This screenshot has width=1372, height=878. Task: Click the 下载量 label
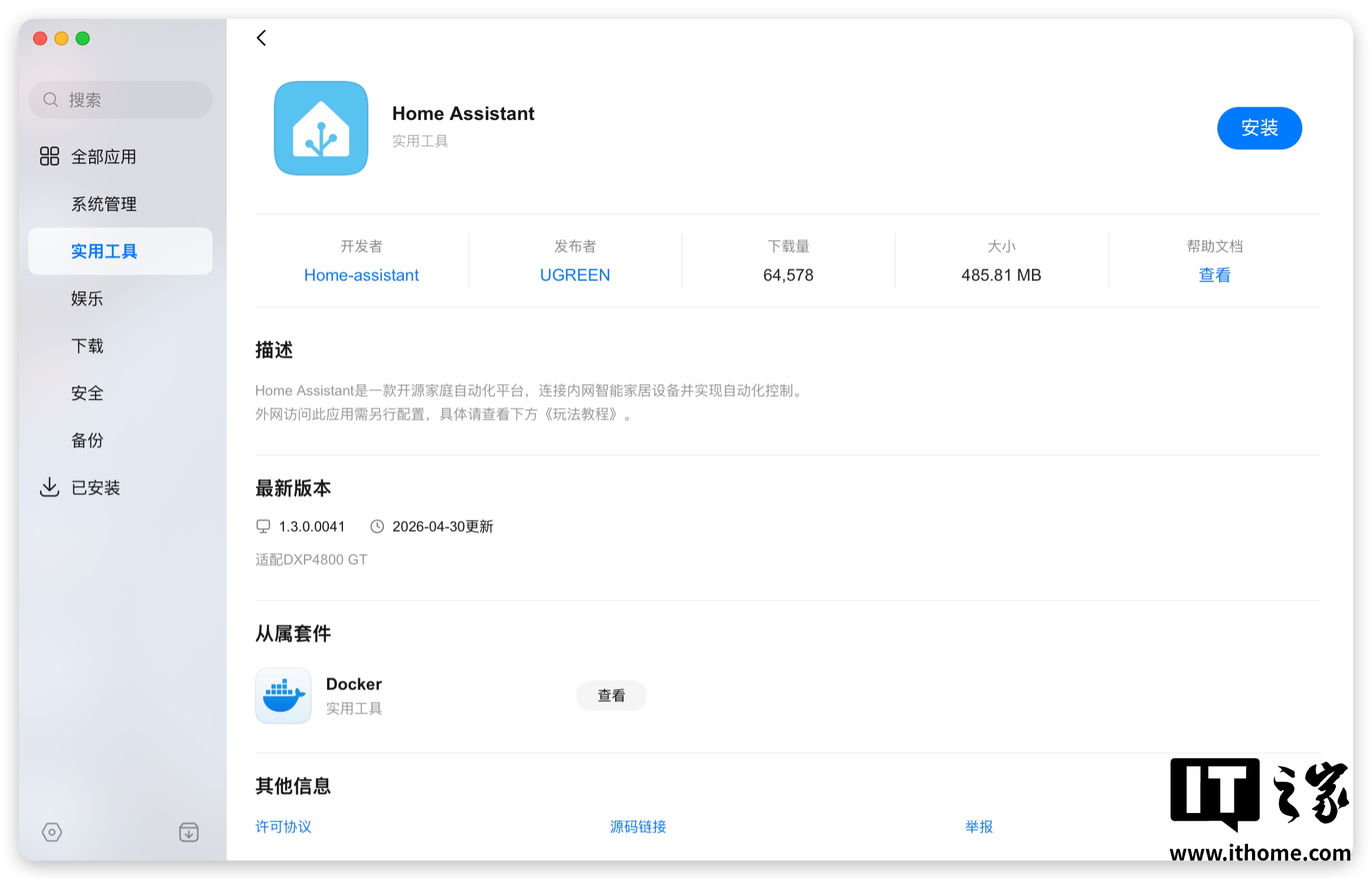788,246
